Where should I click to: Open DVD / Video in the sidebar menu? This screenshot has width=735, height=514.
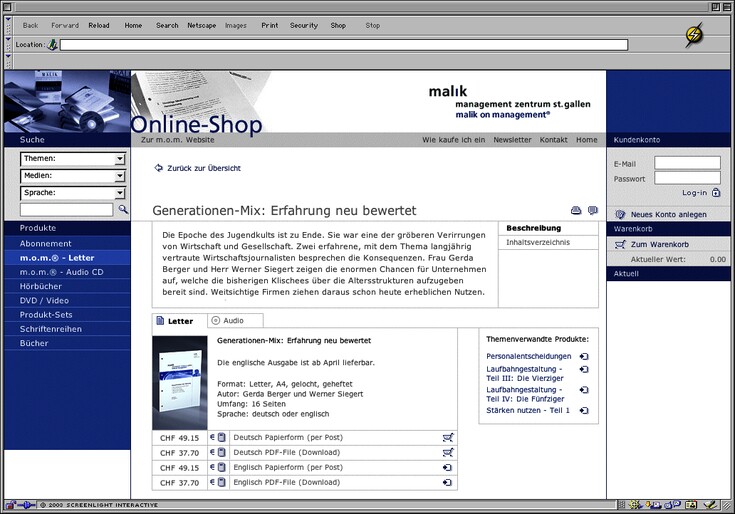(68, 300)
